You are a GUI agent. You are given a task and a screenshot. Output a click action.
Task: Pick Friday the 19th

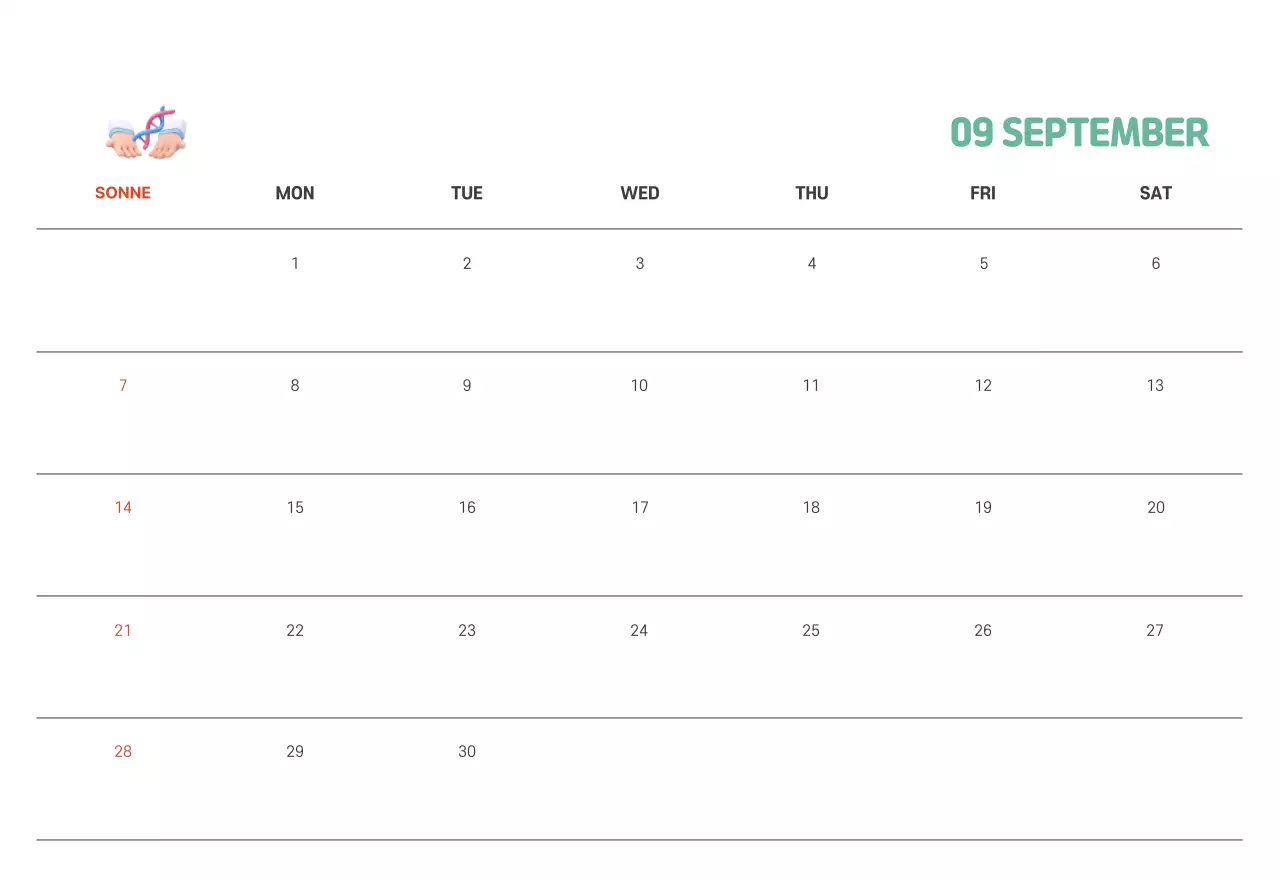tap(983, 508)
